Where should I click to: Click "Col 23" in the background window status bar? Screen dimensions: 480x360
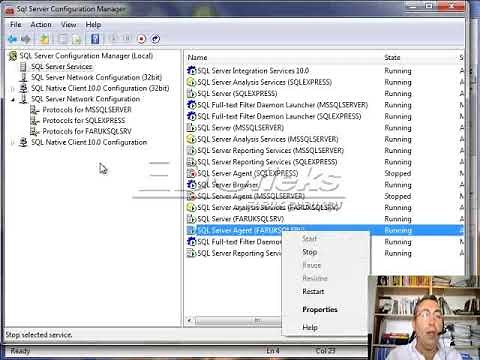tap(325, 351)
